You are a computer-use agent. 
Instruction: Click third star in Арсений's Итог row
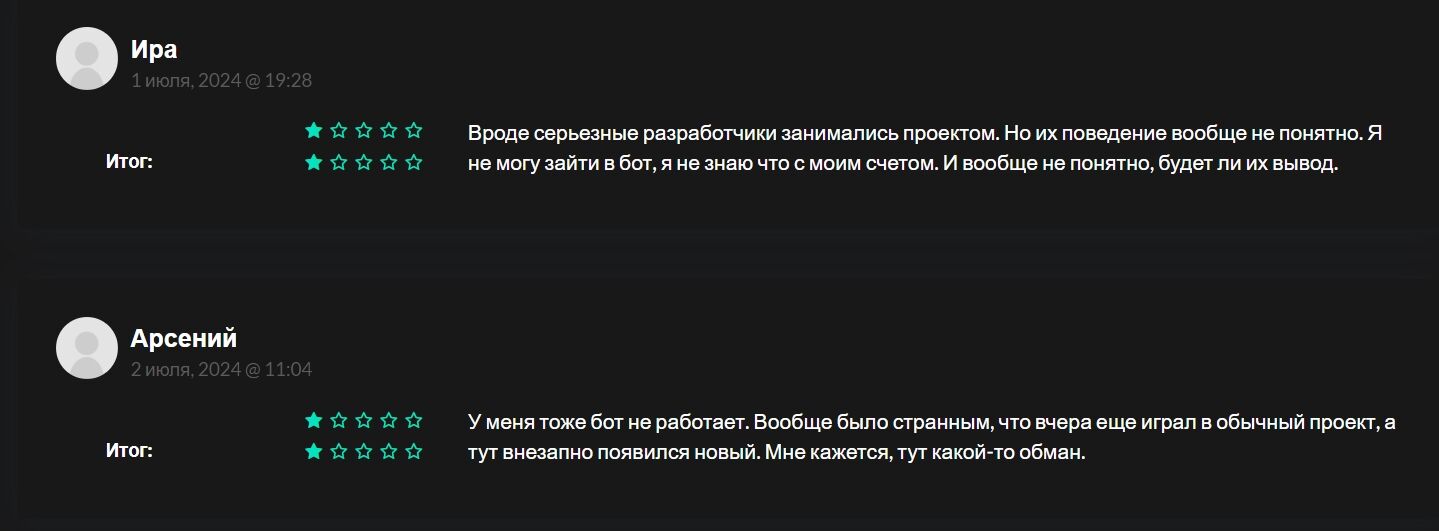point(364,451)
